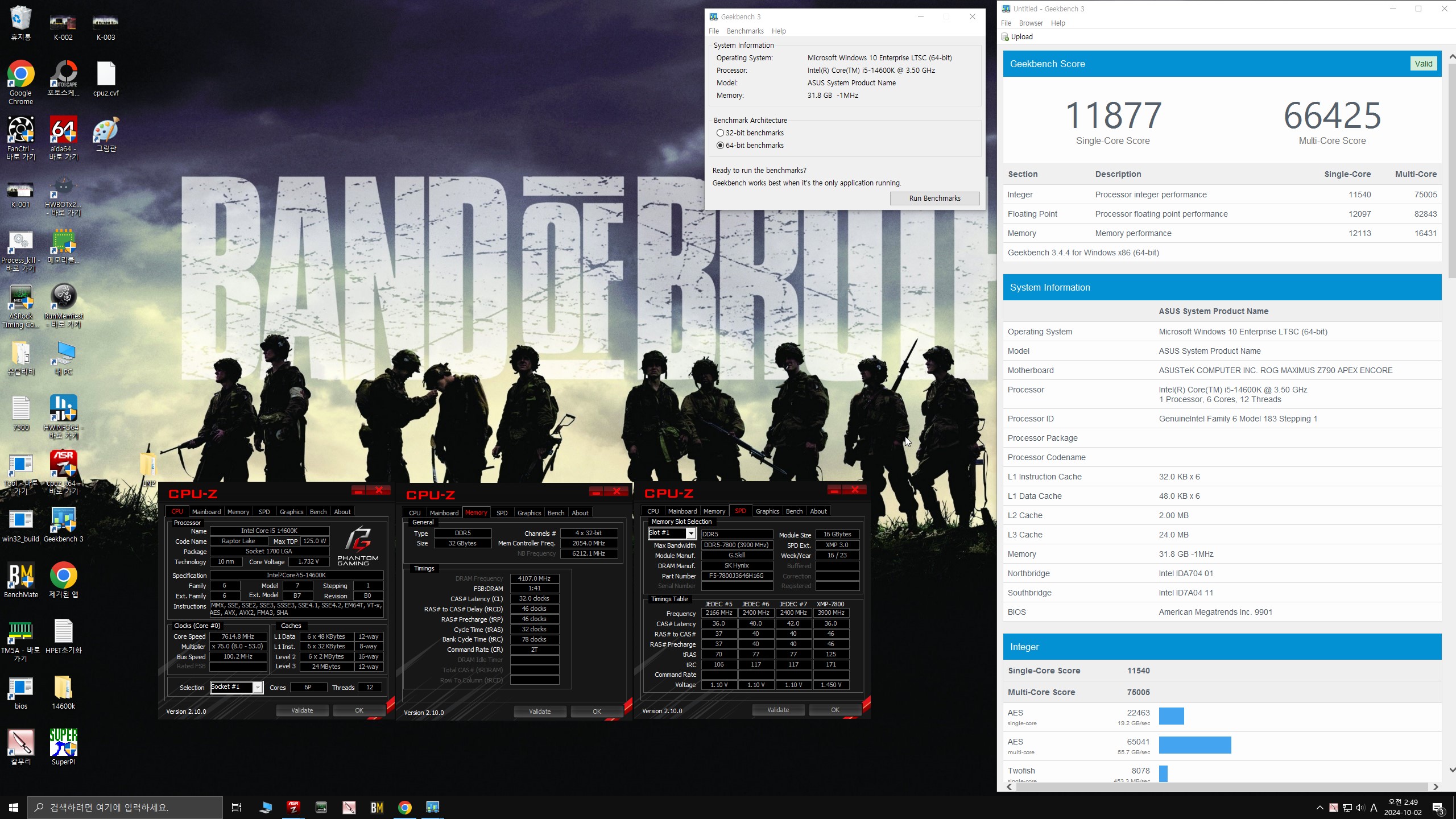The image size is (1456, 819).
Task: Open the Browser menu in Geekbench results
Action: pos(1031,23)
